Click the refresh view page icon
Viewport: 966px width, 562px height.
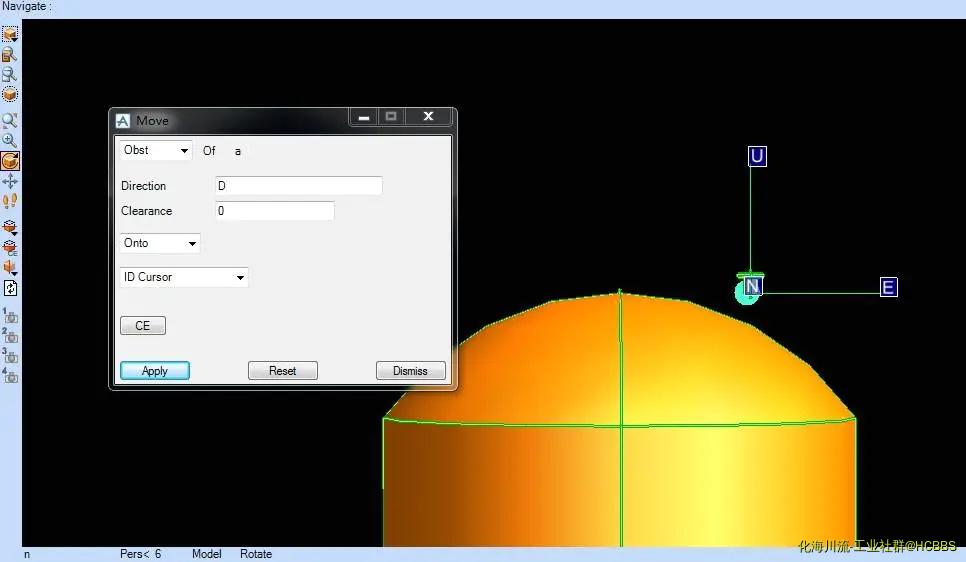(x=10, y=288)
